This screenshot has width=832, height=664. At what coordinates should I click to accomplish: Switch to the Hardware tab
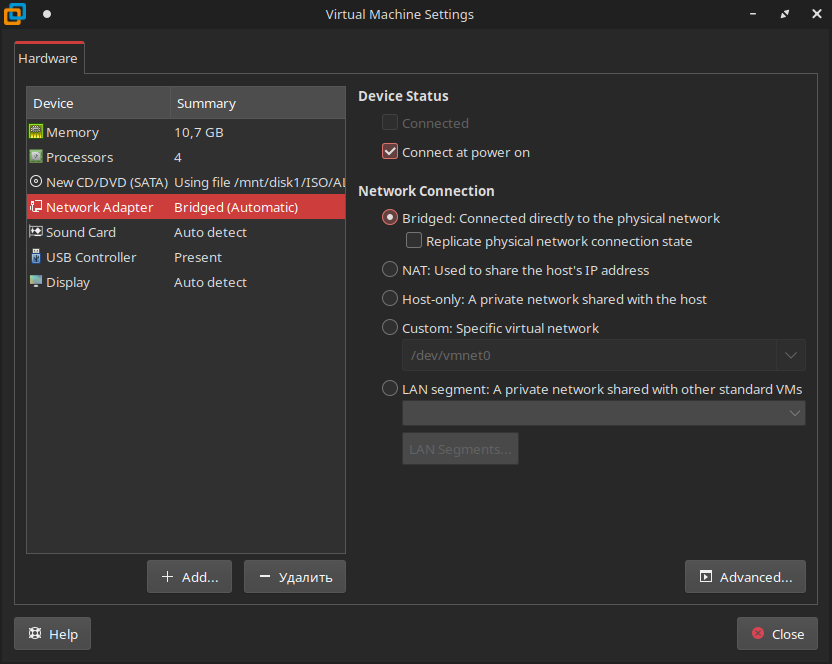click(x=48, y=59)
